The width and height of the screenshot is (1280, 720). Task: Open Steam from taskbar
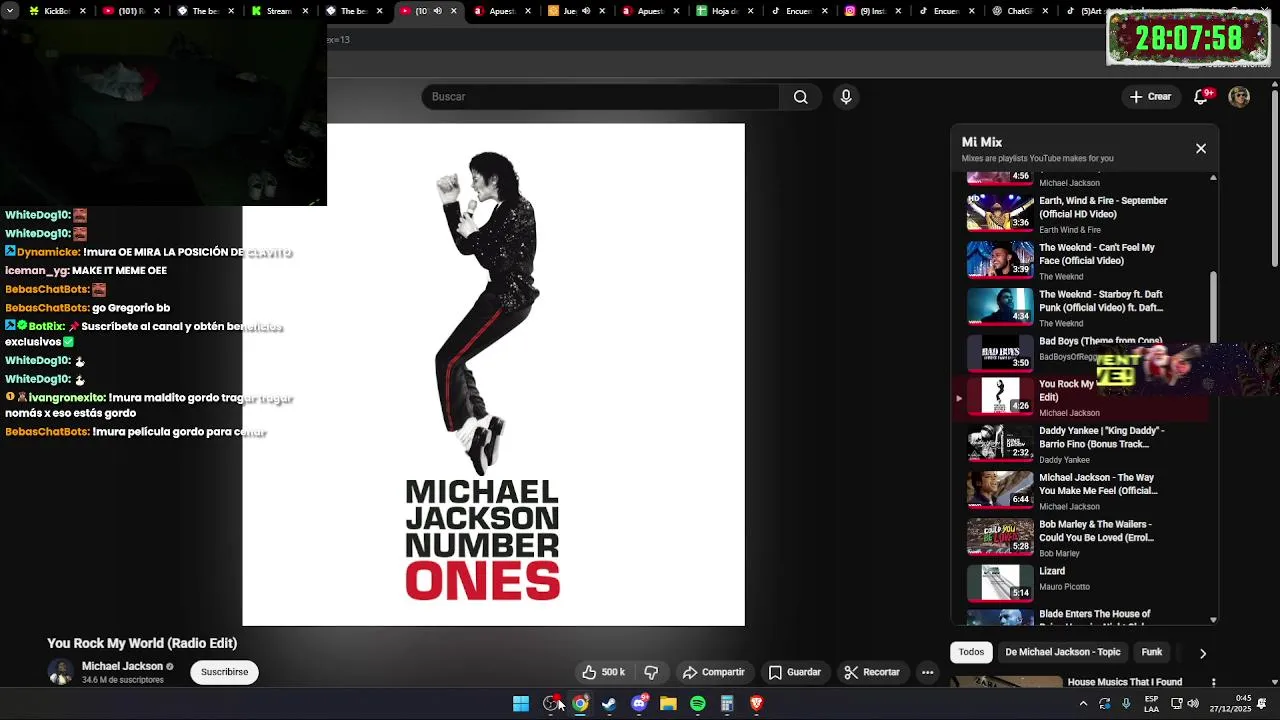click(609, 704)
